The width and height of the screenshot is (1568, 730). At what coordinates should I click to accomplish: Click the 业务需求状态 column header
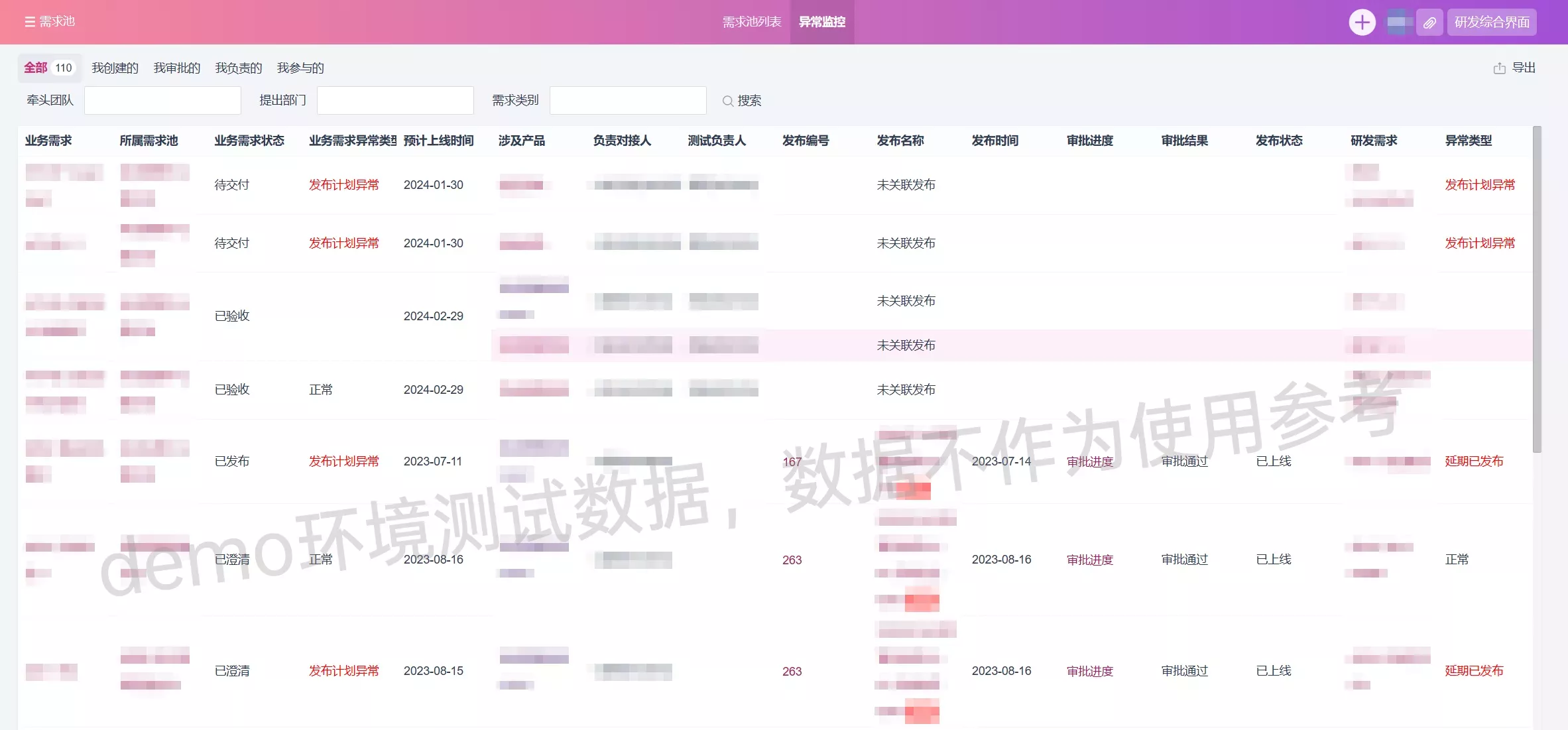pyautogui.click(x=249, y=141)
